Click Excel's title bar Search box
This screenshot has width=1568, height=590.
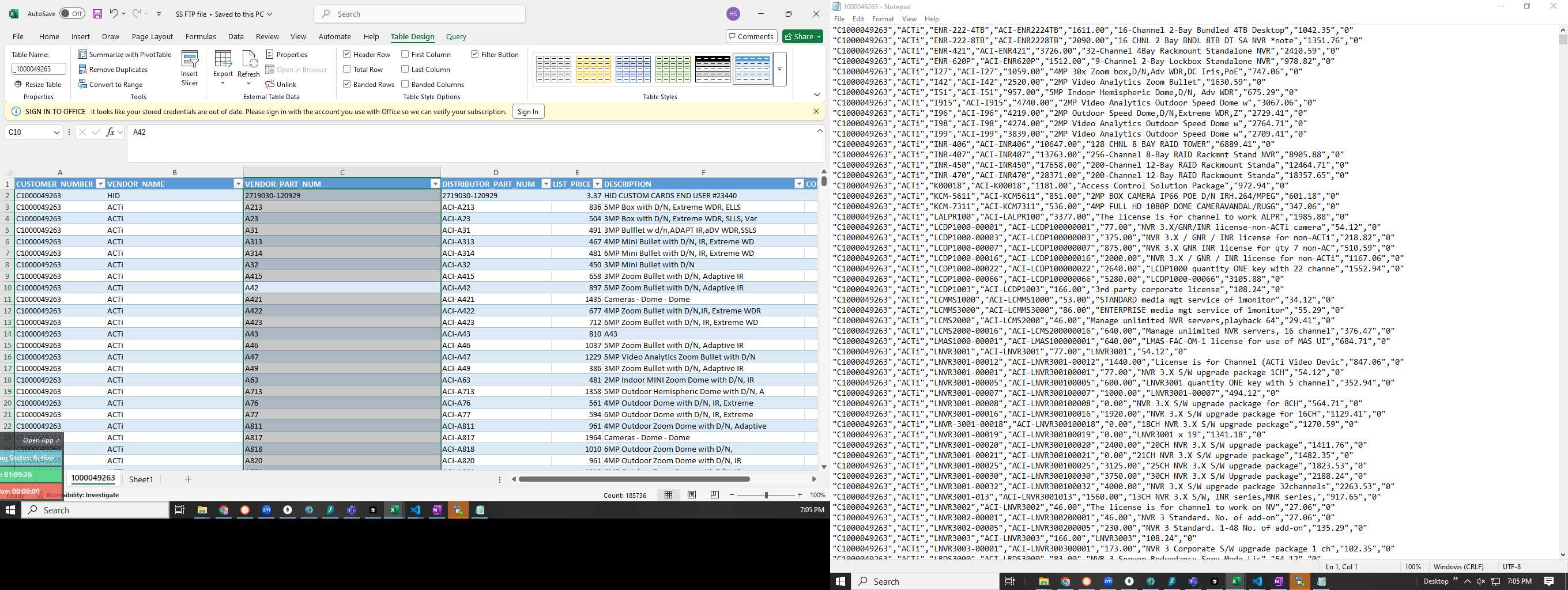[420, 14]
